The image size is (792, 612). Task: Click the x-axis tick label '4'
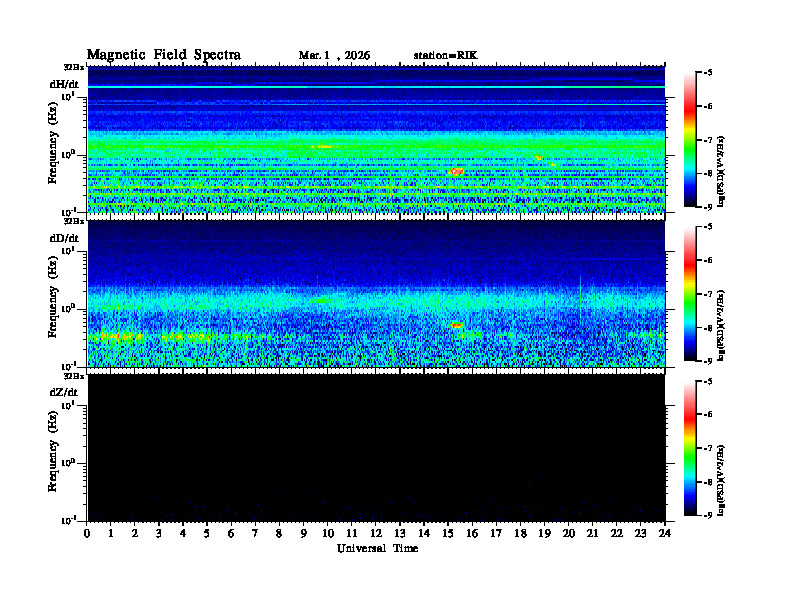[x=183, y=534]
